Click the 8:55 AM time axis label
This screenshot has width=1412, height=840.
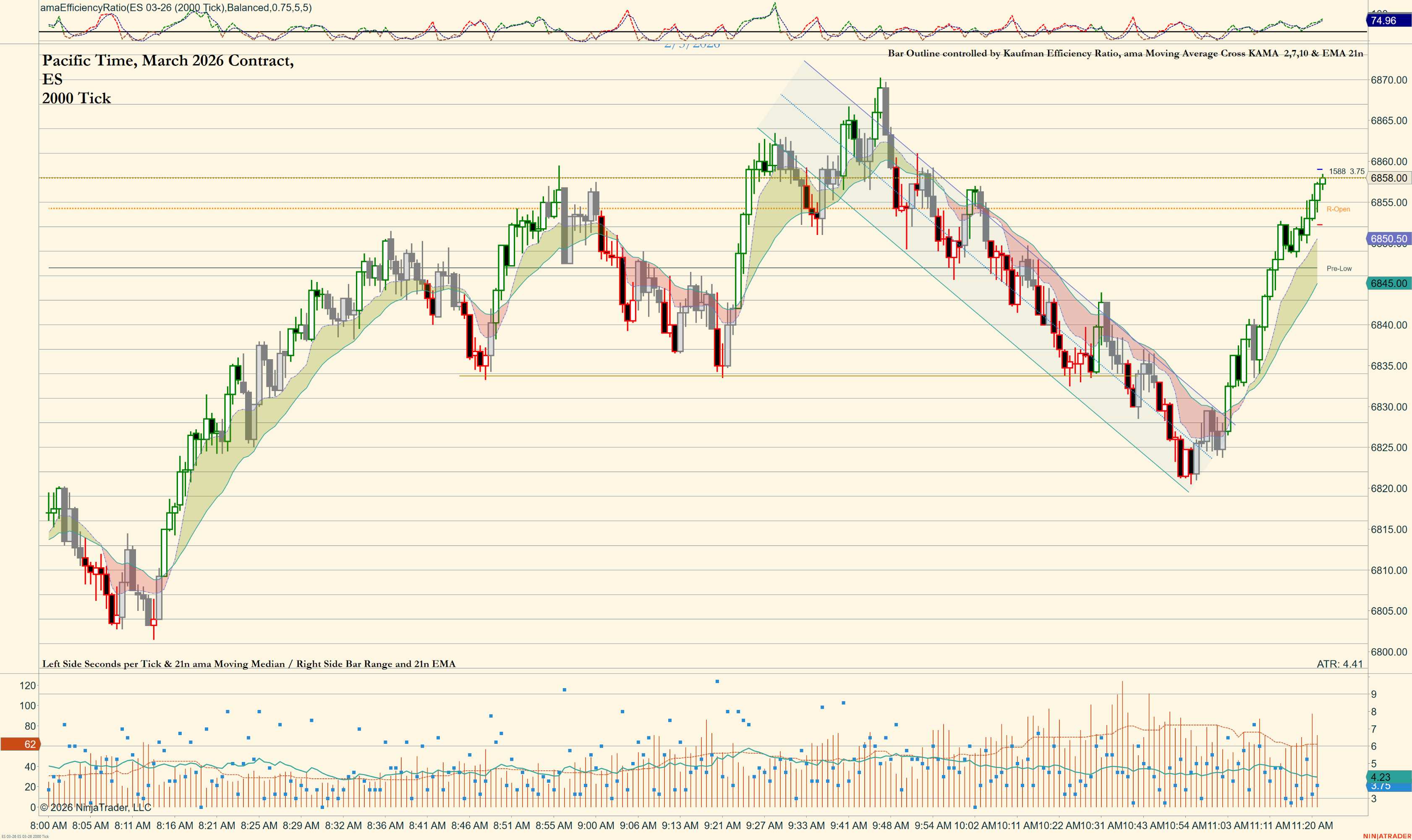click(554, 825)
